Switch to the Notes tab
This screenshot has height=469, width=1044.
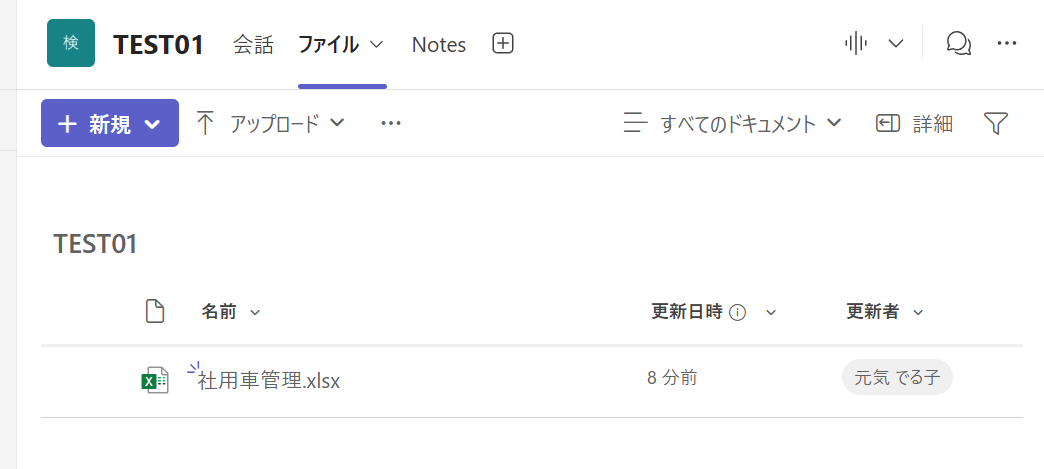(x=439, y=44)
